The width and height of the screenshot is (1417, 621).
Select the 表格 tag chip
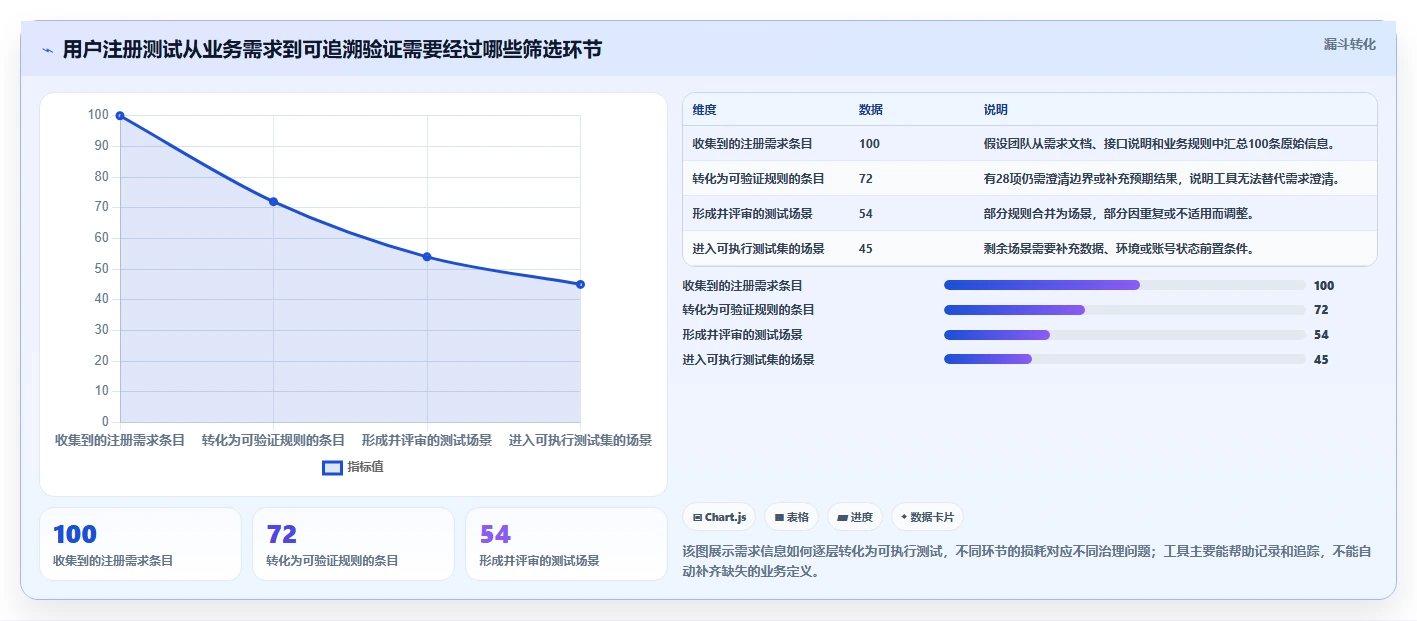tap(791, 517)
